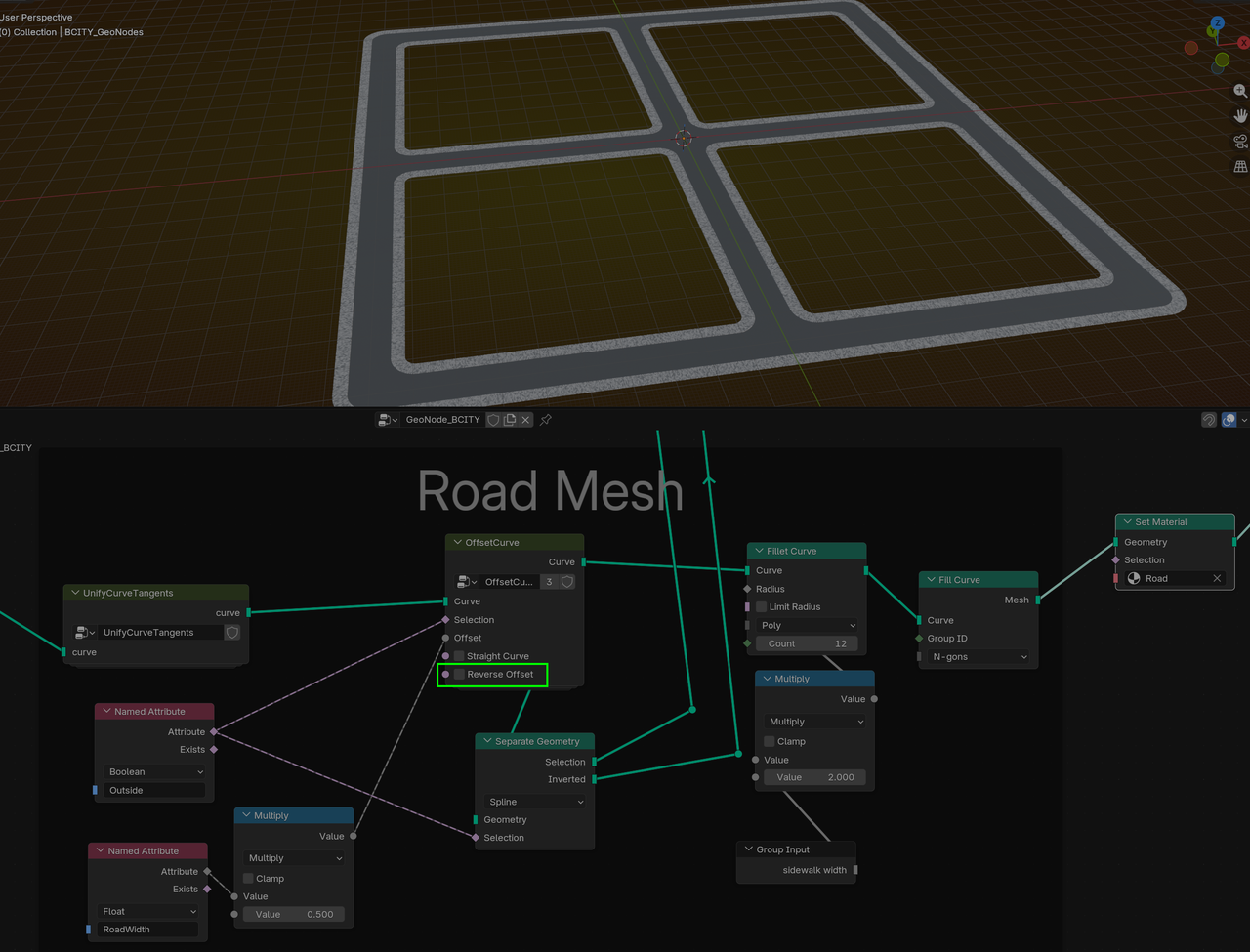Open the browse dropdown in UnifyCurveTangents node
1250x952 pixels.
click(86, 633)
